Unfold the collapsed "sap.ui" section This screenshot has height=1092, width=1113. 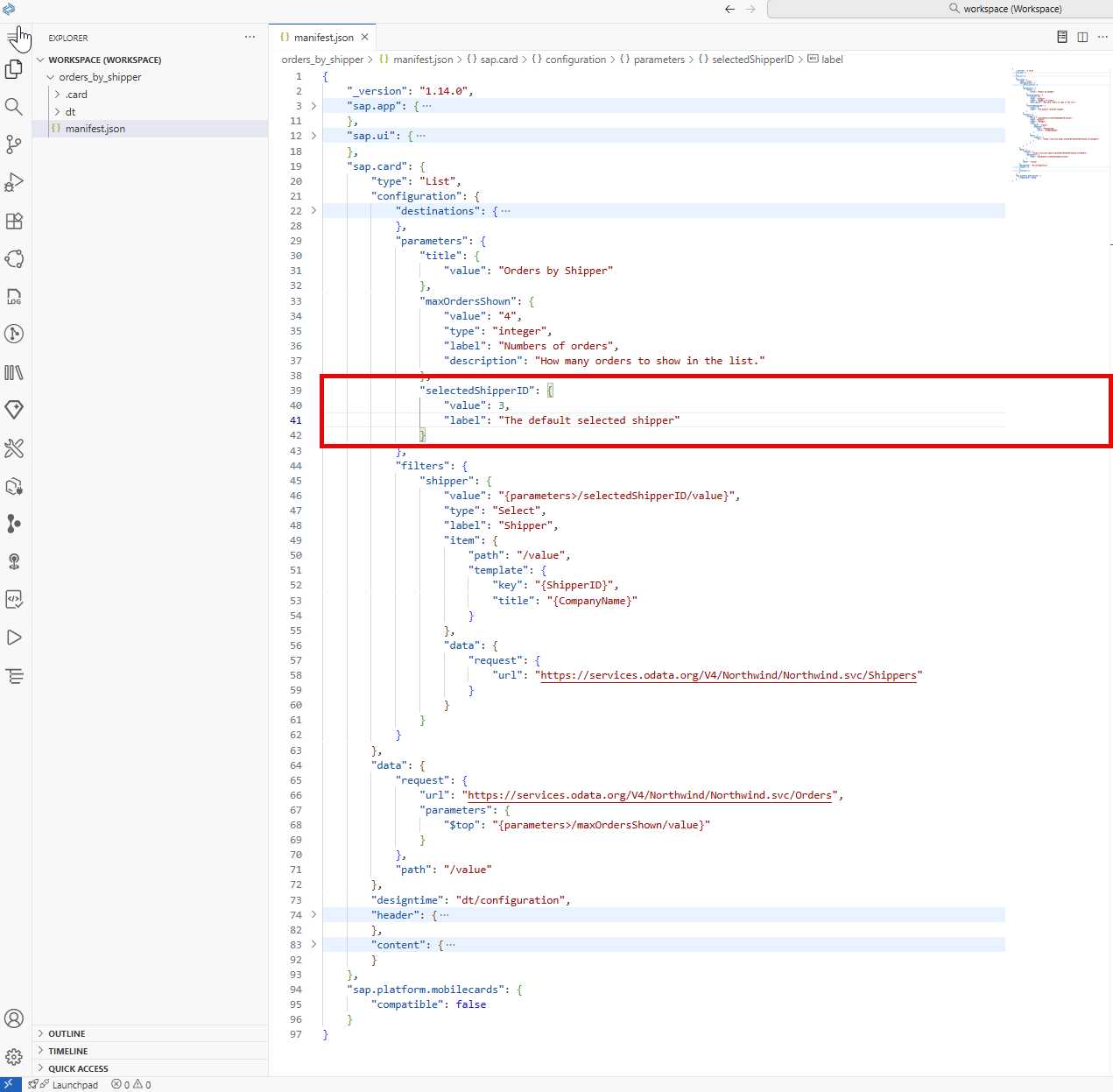point(313,136)
